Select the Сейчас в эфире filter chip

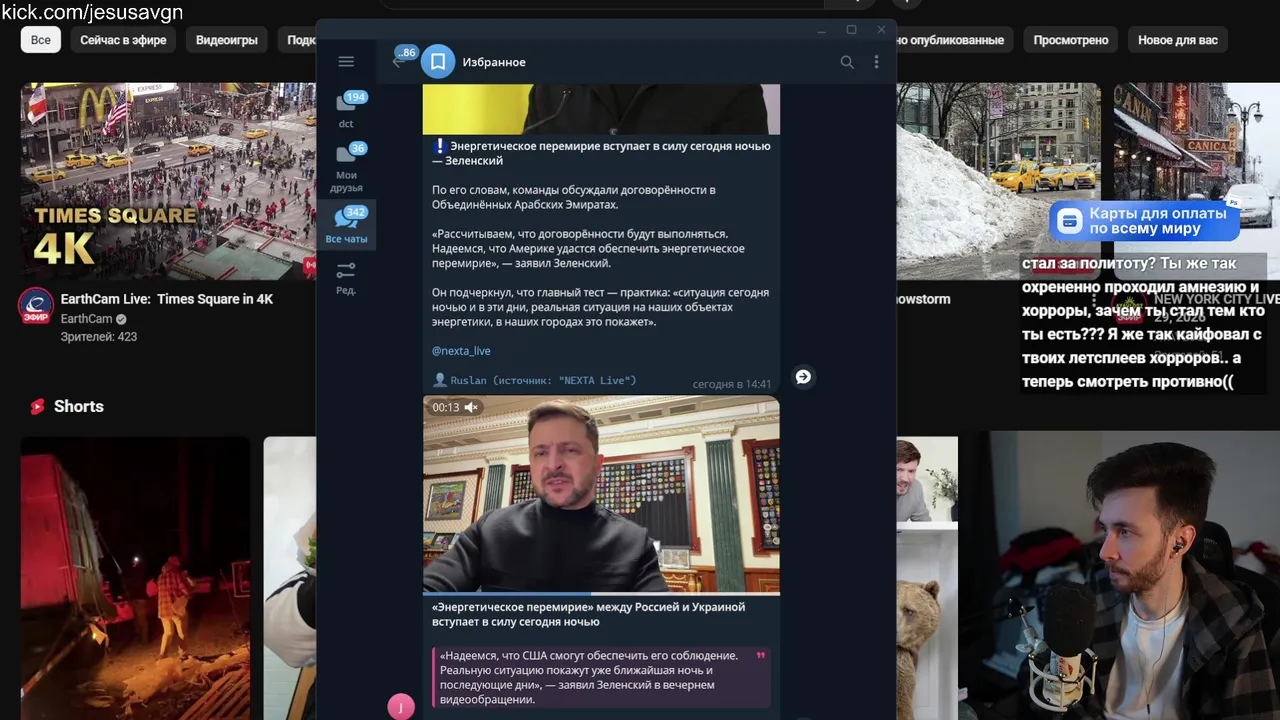click(123, 40)
